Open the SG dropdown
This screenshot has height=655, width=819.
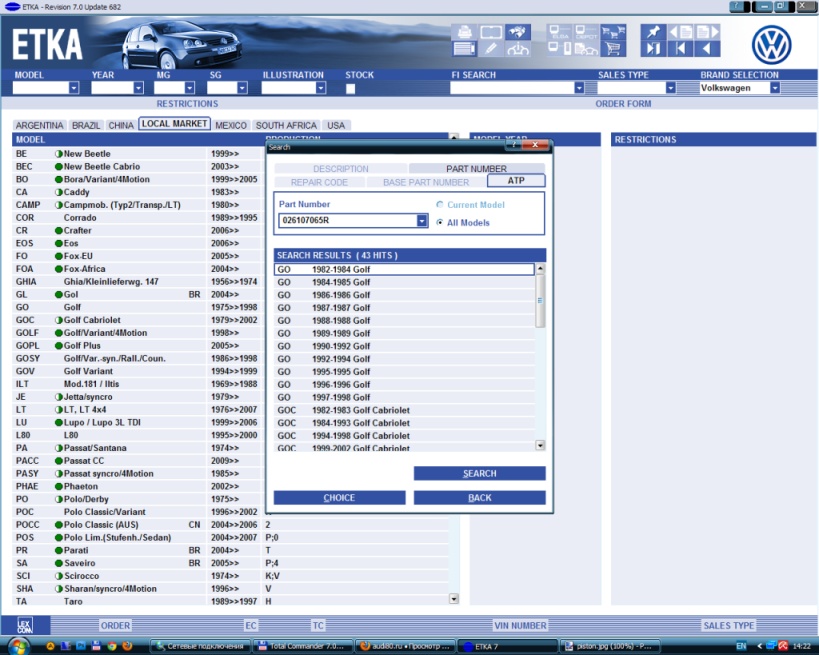pos(242,88)
